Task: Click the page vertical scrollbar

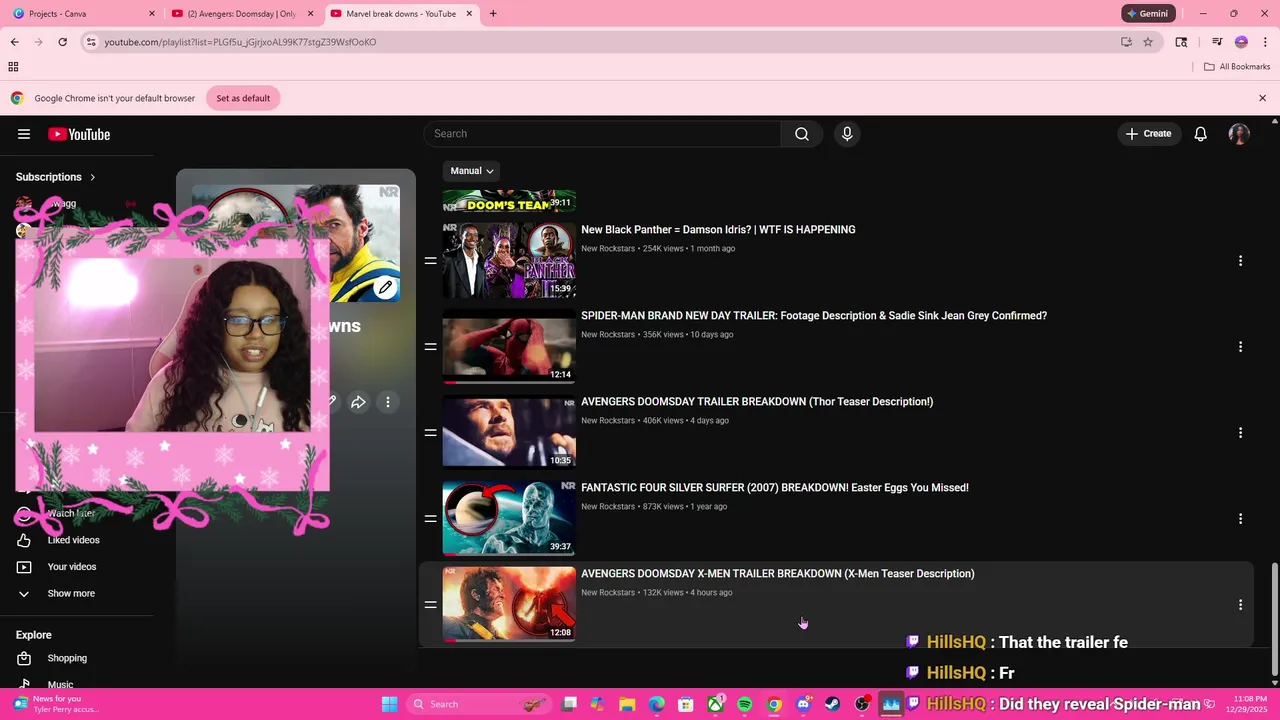Action: tap(1273, 618)
